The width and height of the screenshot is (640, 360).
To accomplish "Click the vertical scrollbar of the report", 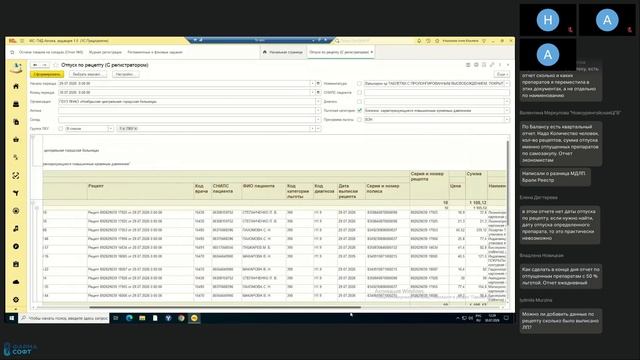I will pos(508,183).
